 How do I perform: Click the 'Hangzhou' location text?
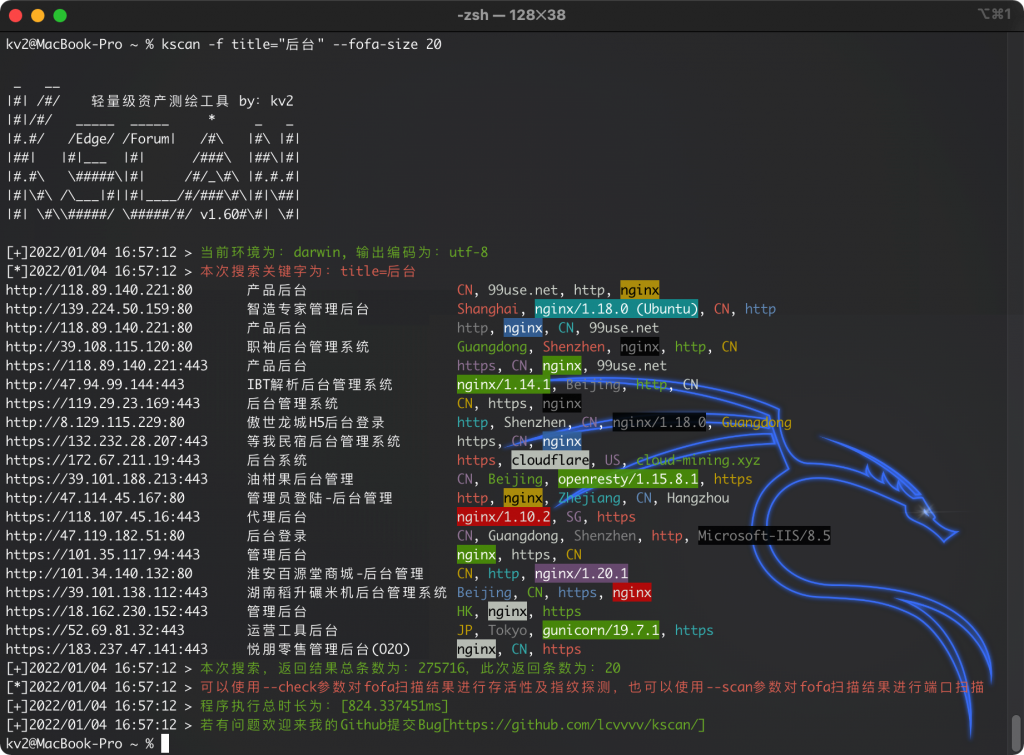click(x=698, y=498)
